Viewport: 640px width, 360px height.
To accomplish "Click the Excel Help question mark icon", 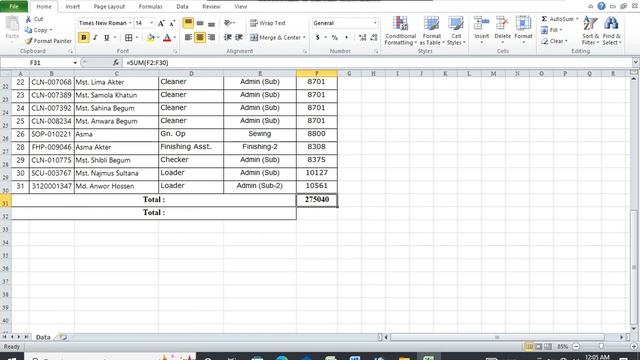I will point(601,6).
